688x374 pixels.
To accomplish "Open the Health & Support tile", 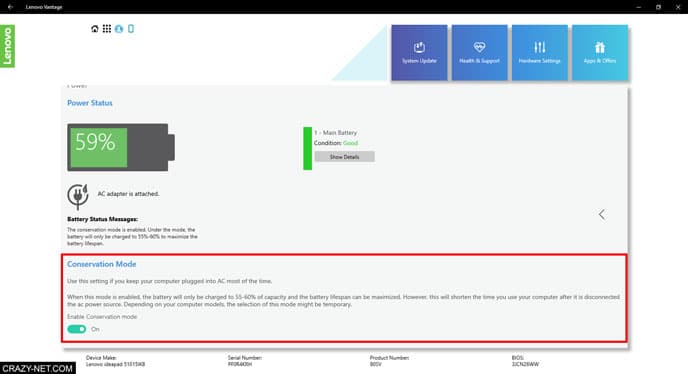I will point(479,53).
